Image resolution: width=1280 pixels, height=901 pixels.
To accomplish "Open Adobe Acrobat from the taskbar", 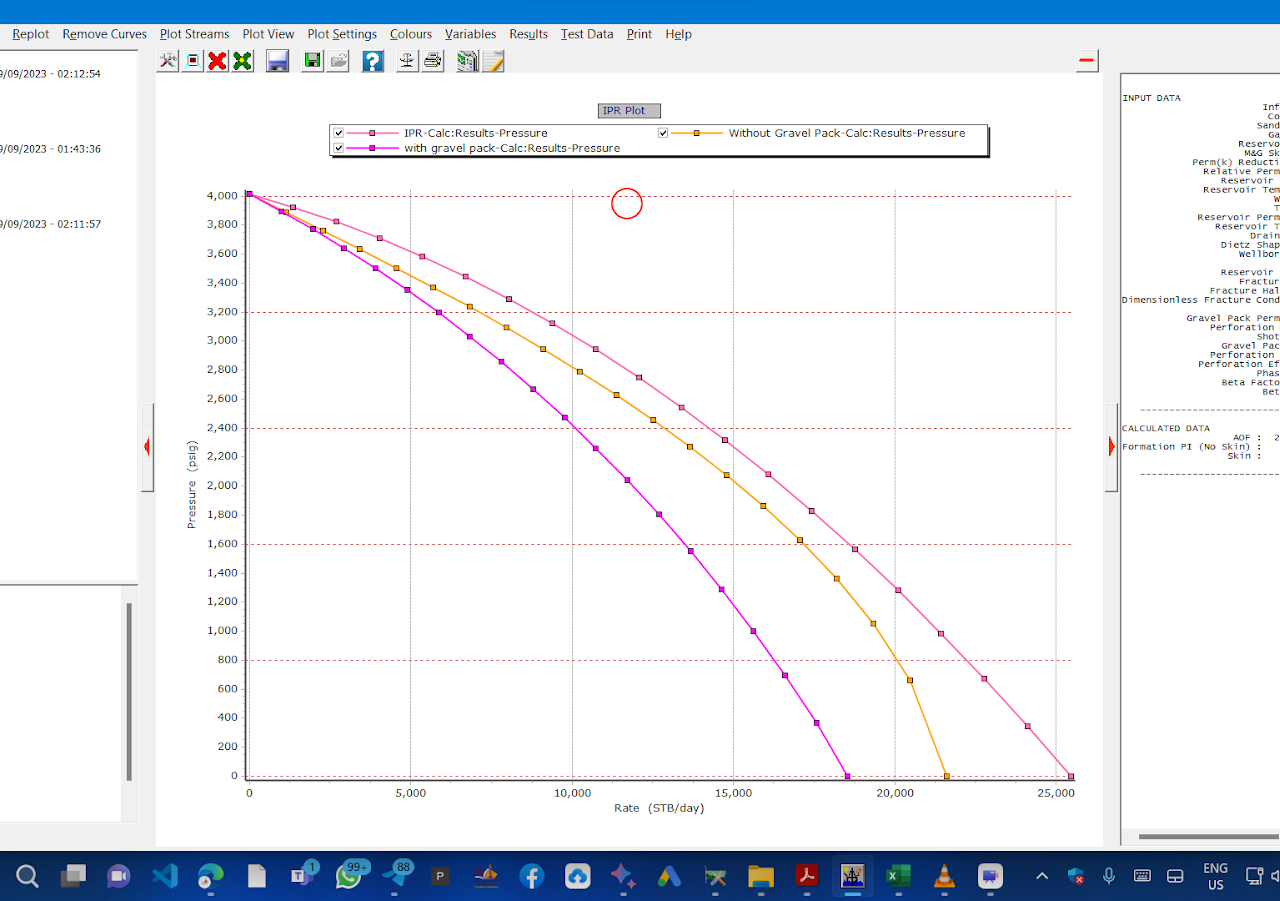I will (807, 877).
